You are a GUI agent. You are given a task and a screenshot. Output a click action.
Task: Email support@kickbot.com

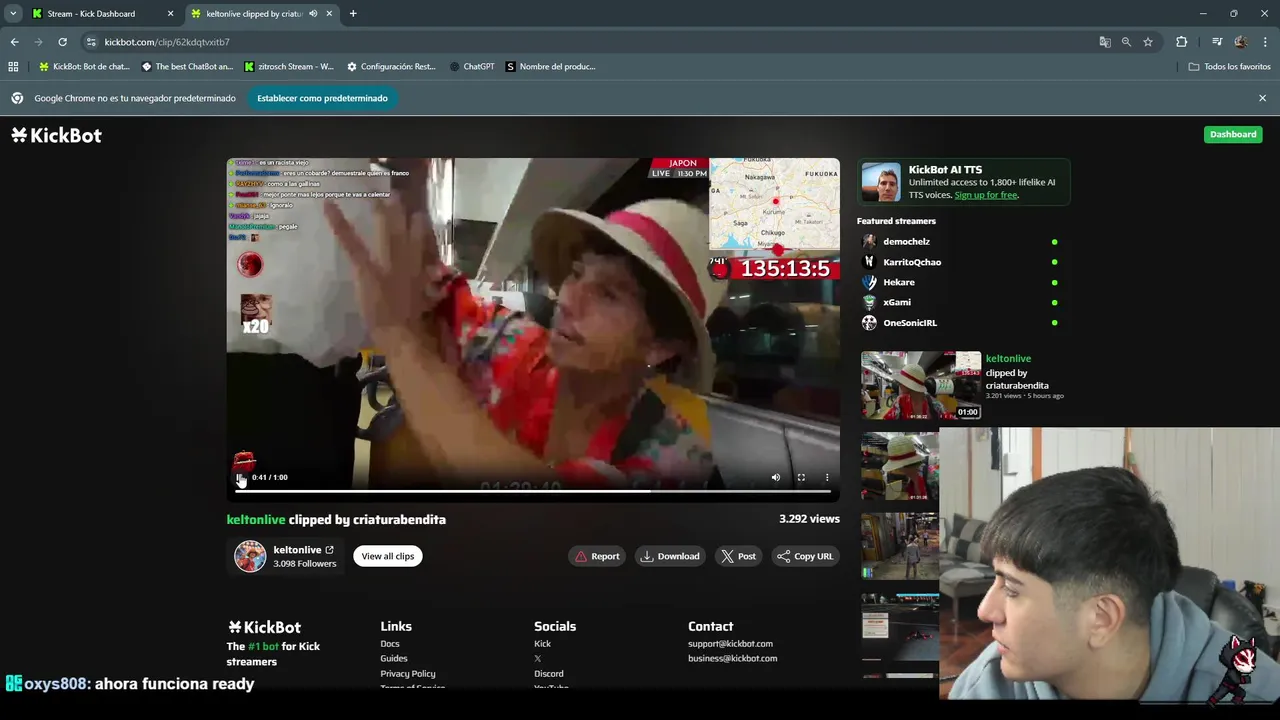[x=730, y=644]
